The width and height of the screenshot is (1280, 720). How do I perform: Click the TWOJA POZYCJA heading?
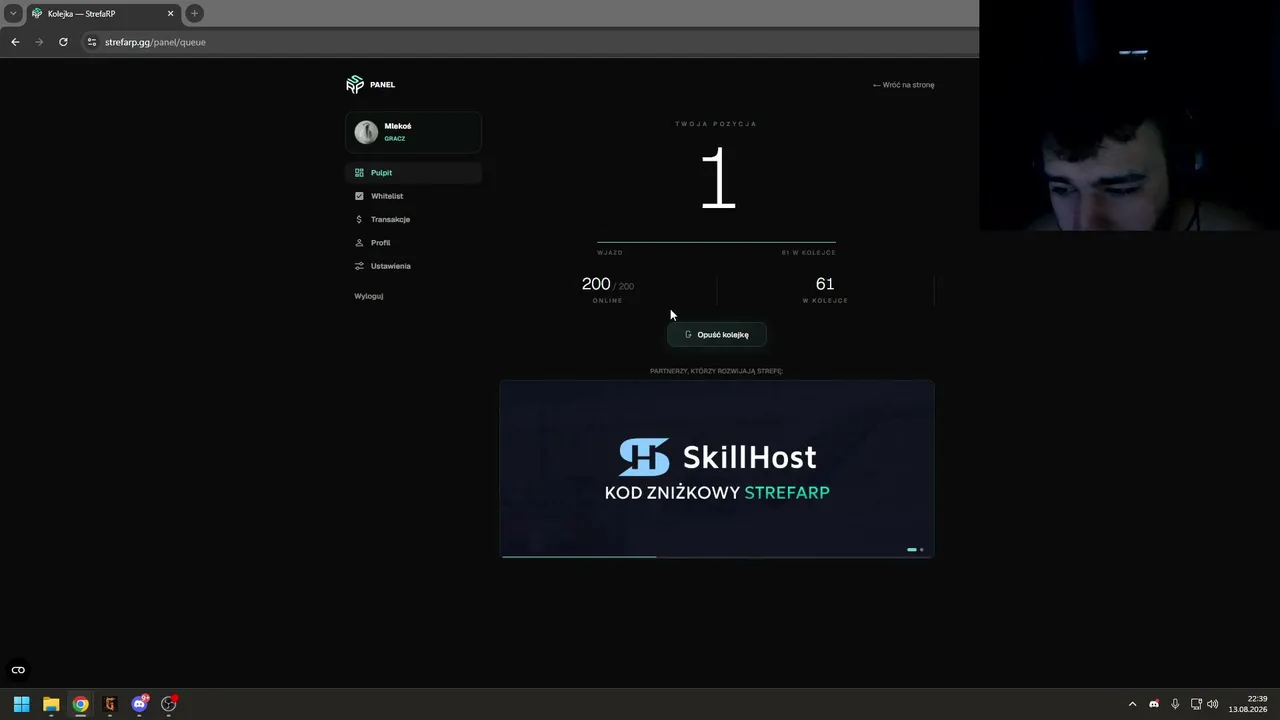[716, 124]
